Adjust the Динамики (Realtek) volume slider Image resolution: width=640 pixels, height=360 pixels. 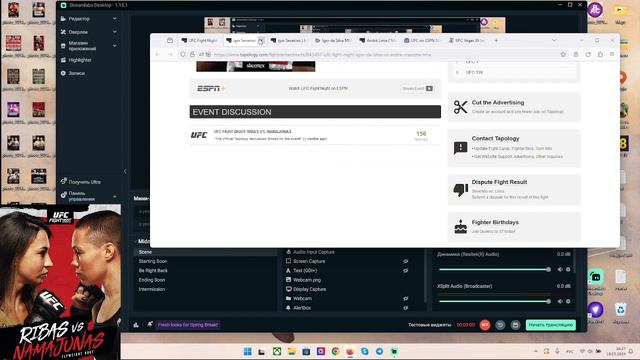(x=494, y=269)
